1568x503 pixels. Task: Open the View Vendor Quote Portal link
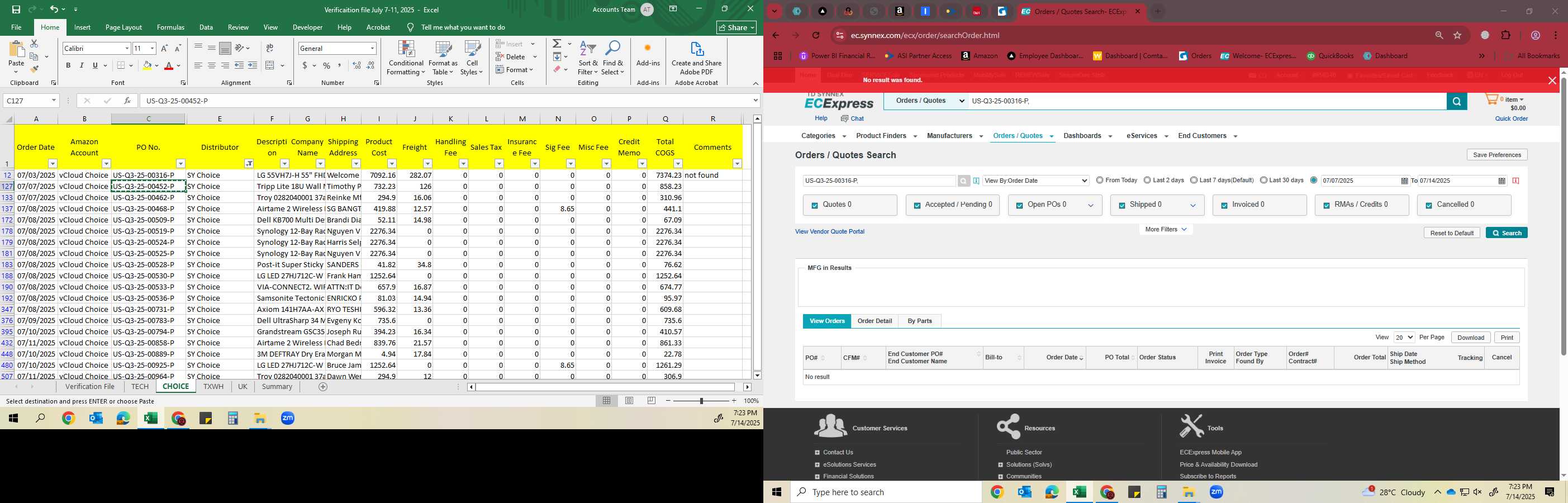[x=830, y=232]
